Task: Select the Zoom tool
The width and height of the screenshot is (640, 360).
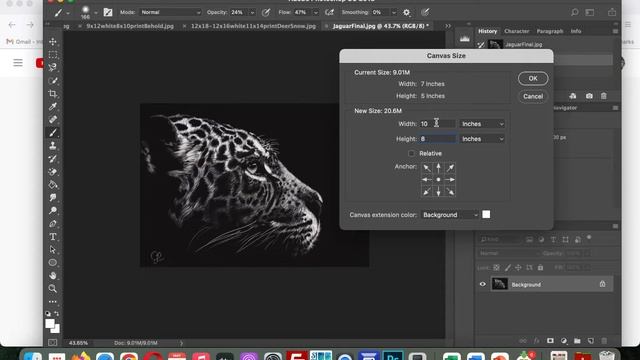Action: (53, 289)
